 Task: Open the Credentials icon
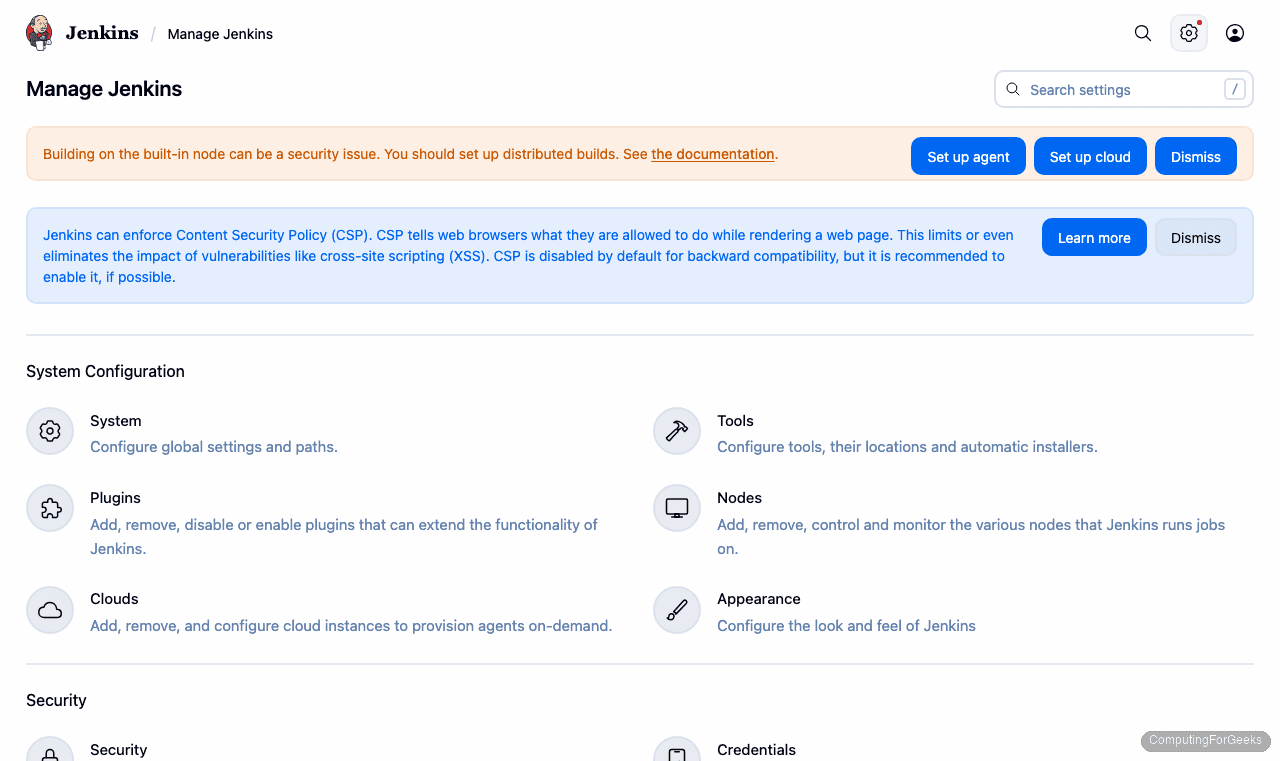(677, 753)
